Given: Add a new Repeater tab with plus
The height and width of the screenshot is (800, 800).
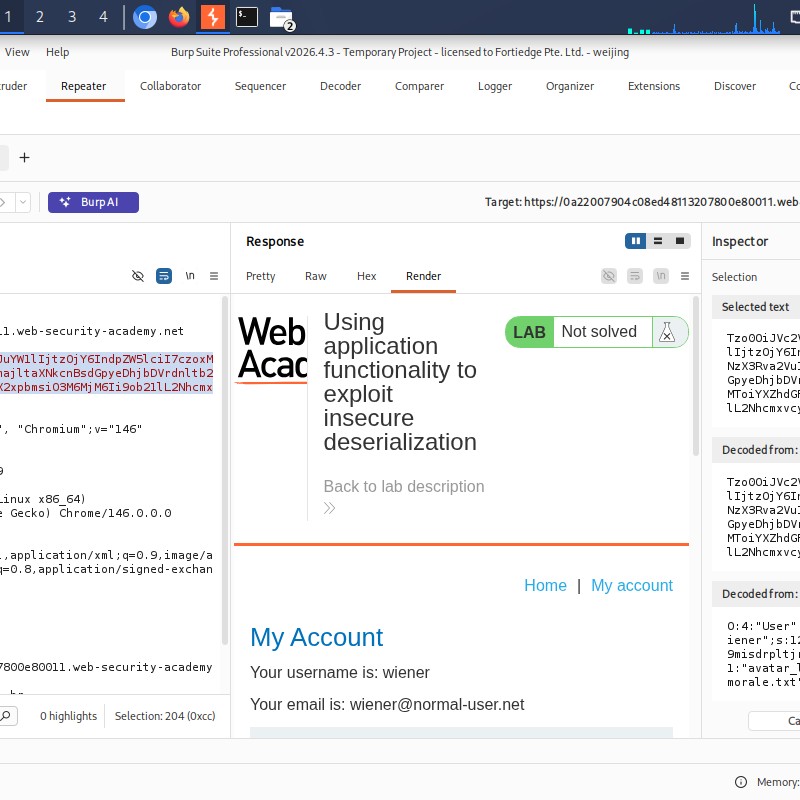Looking at the screenshot, I should (x=24, y=158).
